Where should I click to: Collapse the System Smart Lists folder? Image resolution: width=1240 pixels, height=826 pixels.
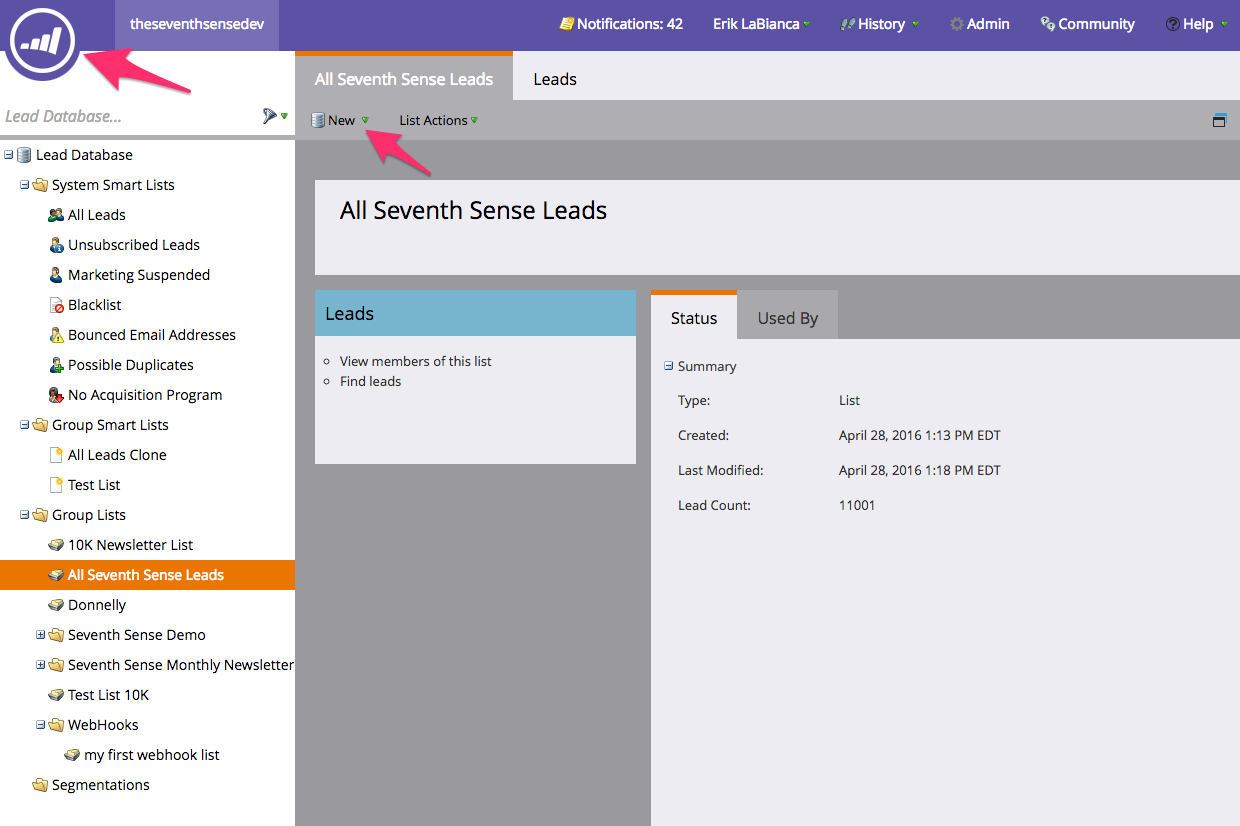(x=25, y=185)
